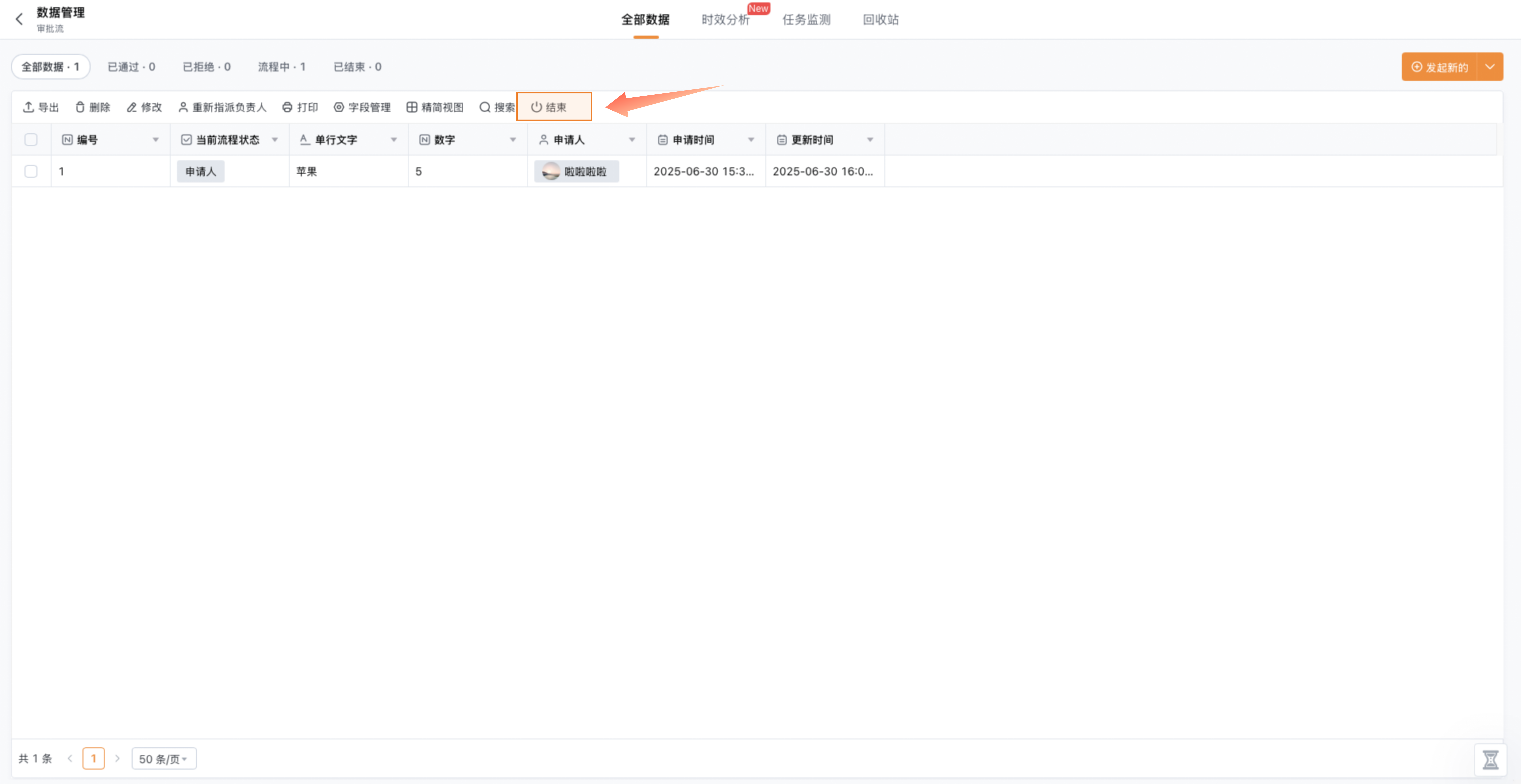1521x784 pixels.
Task: Click the 修改 pencil icon
Action: click(132, 107)
